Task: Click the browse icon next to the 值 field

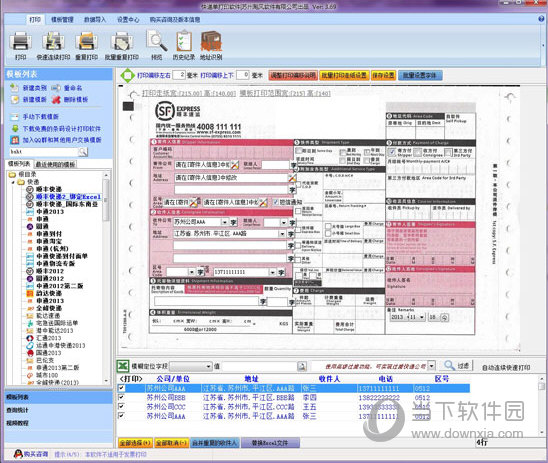Action: 301,366
